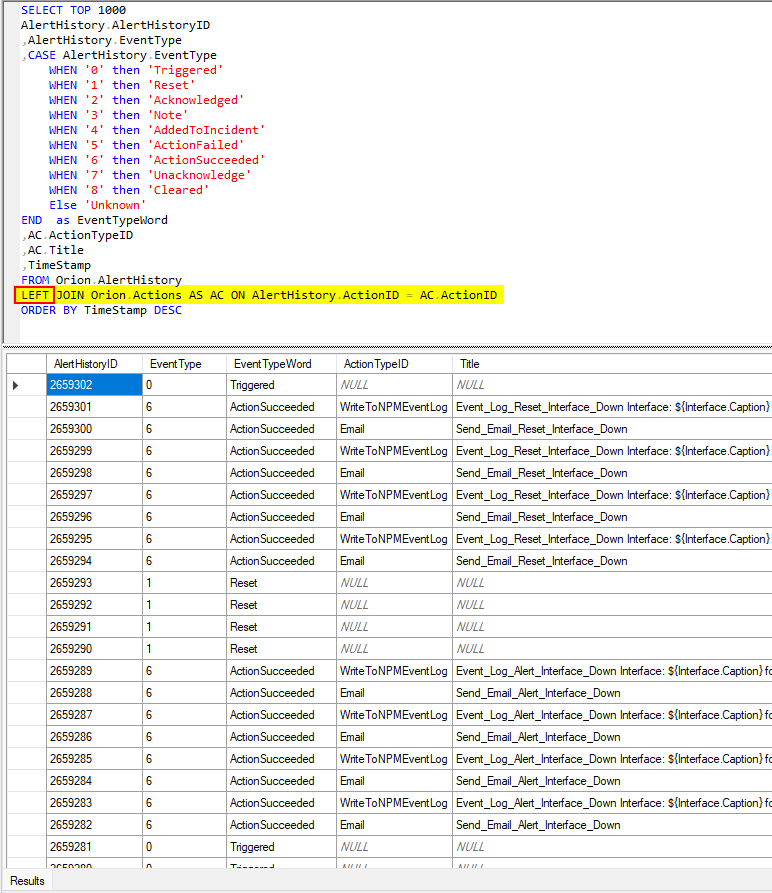Click WriteToNPMEventLog cell in row 2659301
This screenshot has width=772, height=893.
pos(394,407)
